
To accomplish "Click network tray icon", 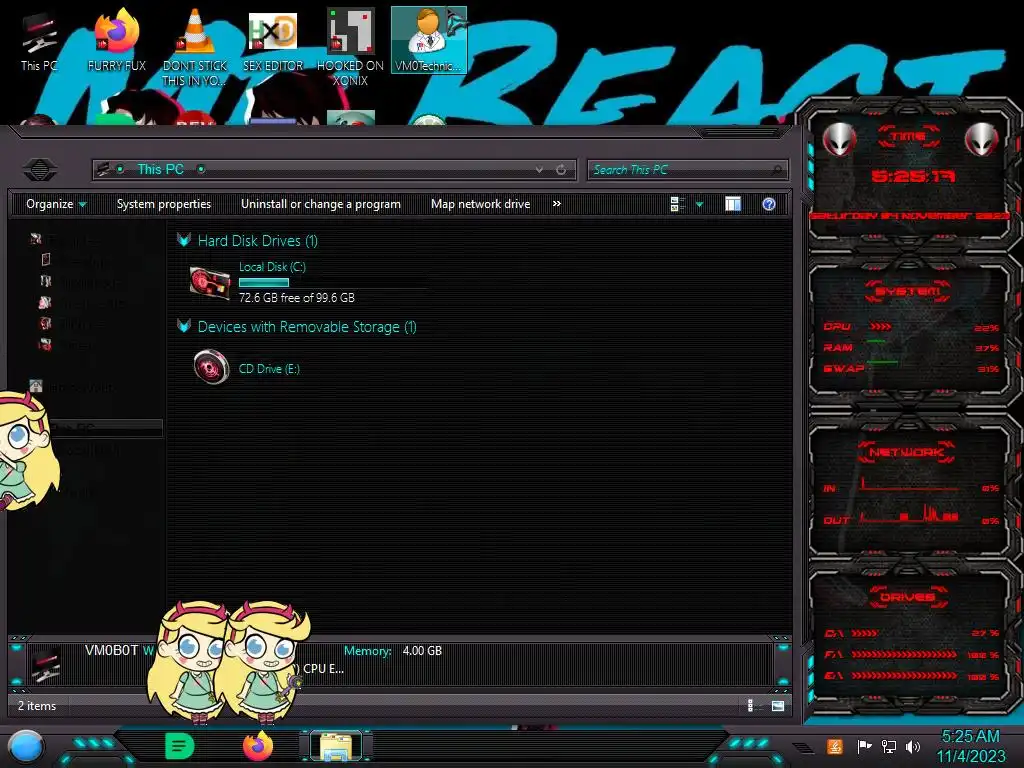I will pyautogui.click(x=888, y=746).
